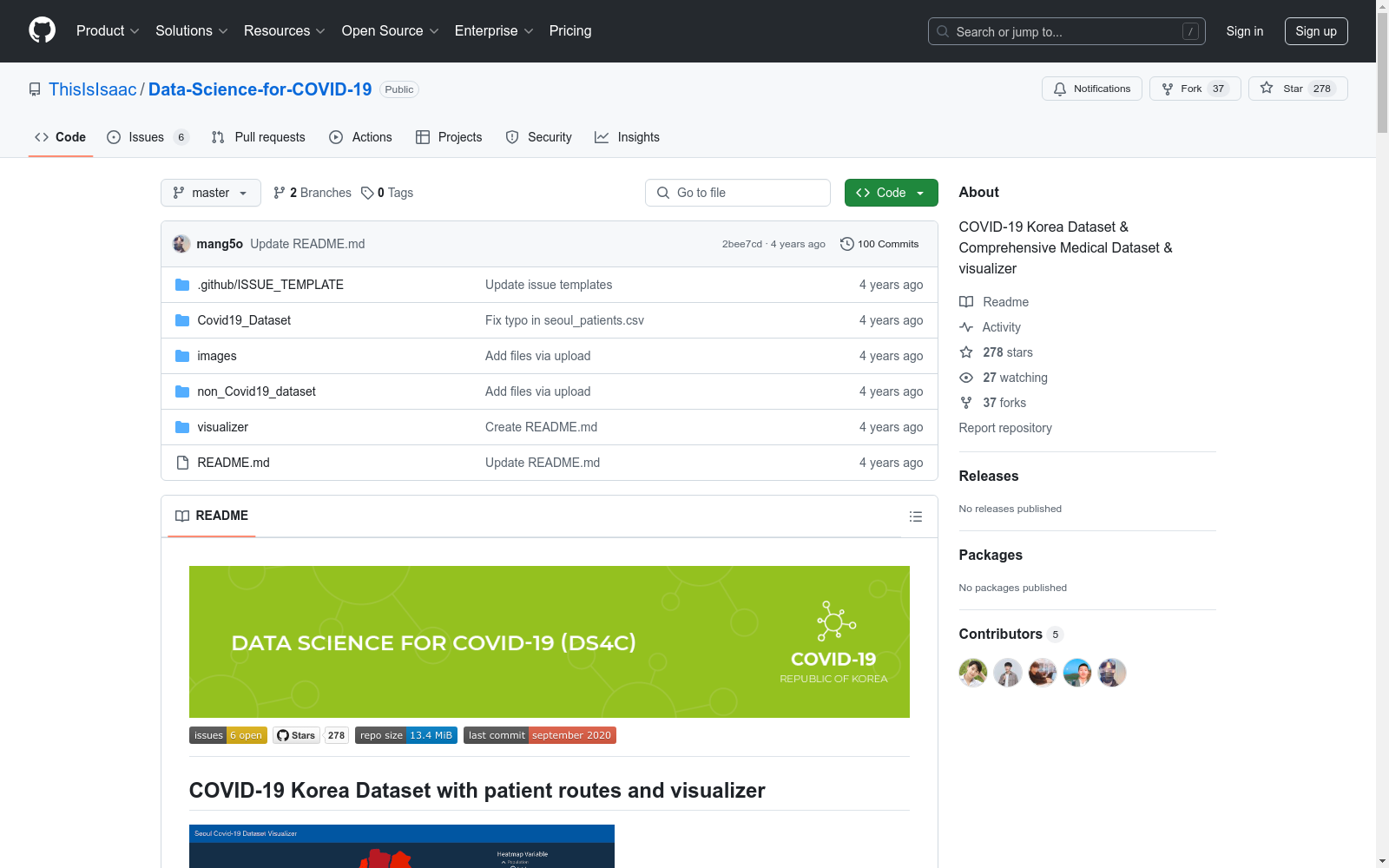Expand the Product menu
Viewport: 1389px width, 868px height.
tap(108, 31)
